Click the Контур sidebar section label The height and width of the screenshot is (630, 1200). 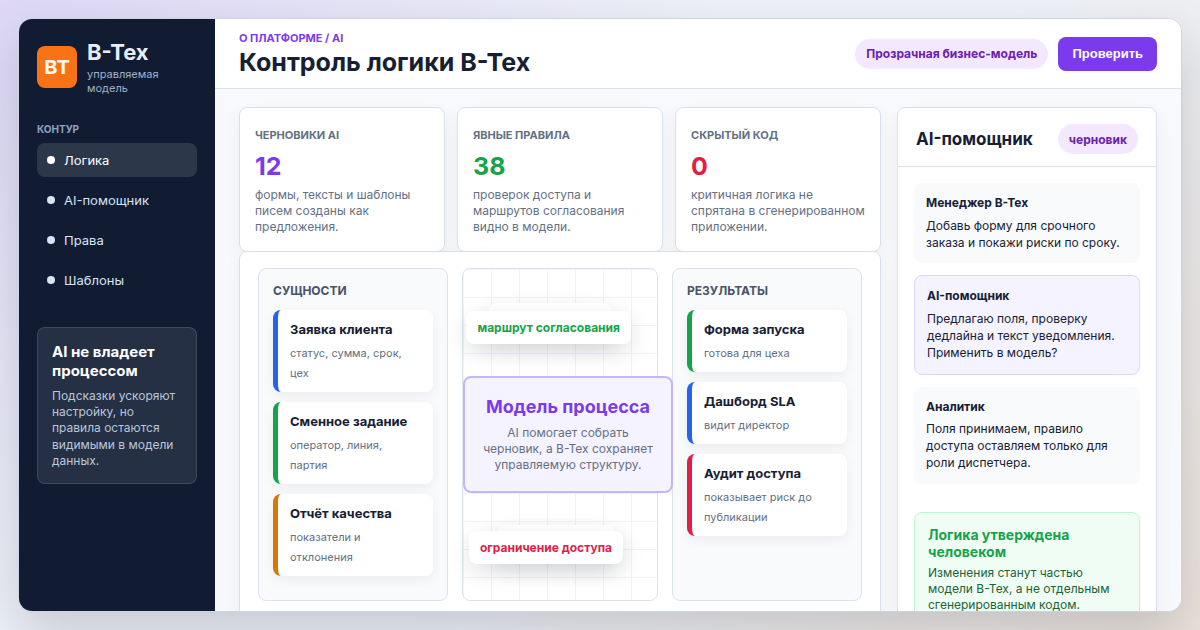pos(58,129)
